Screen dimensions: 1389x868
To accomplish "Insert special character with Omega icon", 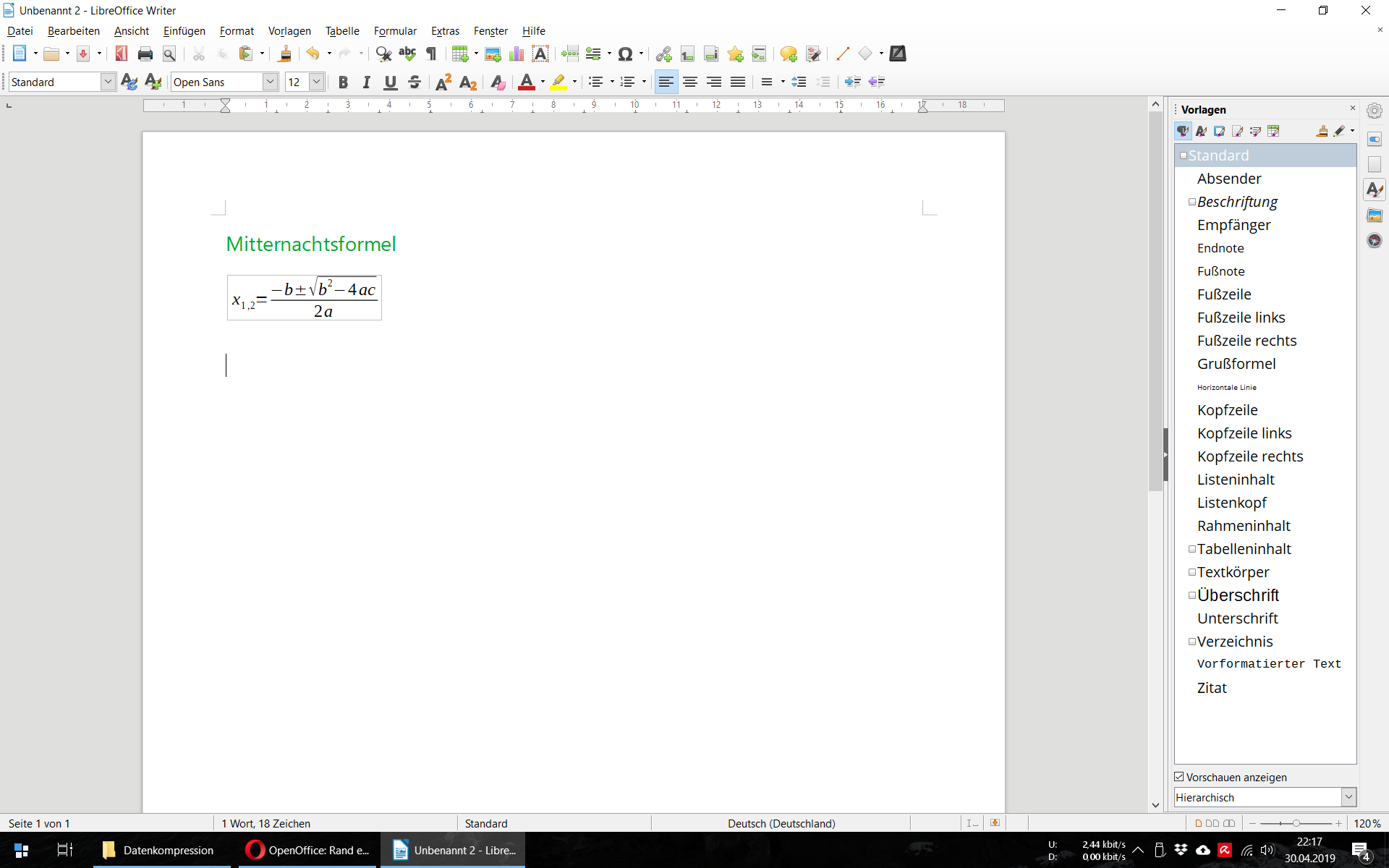I will tap(625, 54).
